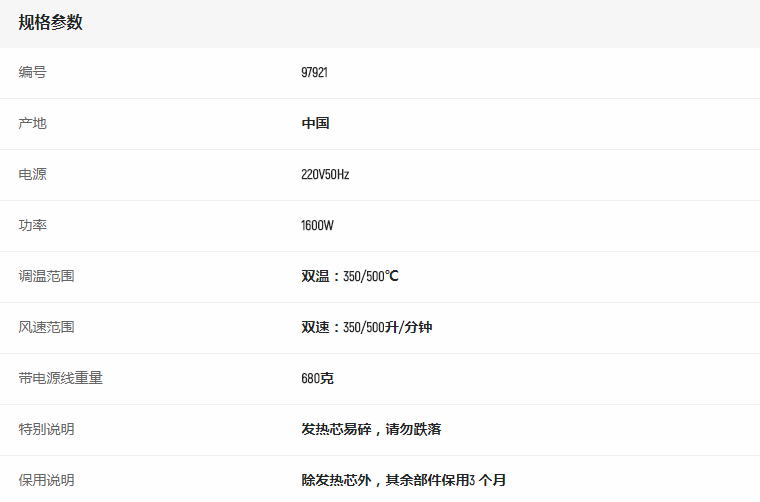760x502 pixels.
Task: Select the wattage value 1600W
Action: (317, 226)
